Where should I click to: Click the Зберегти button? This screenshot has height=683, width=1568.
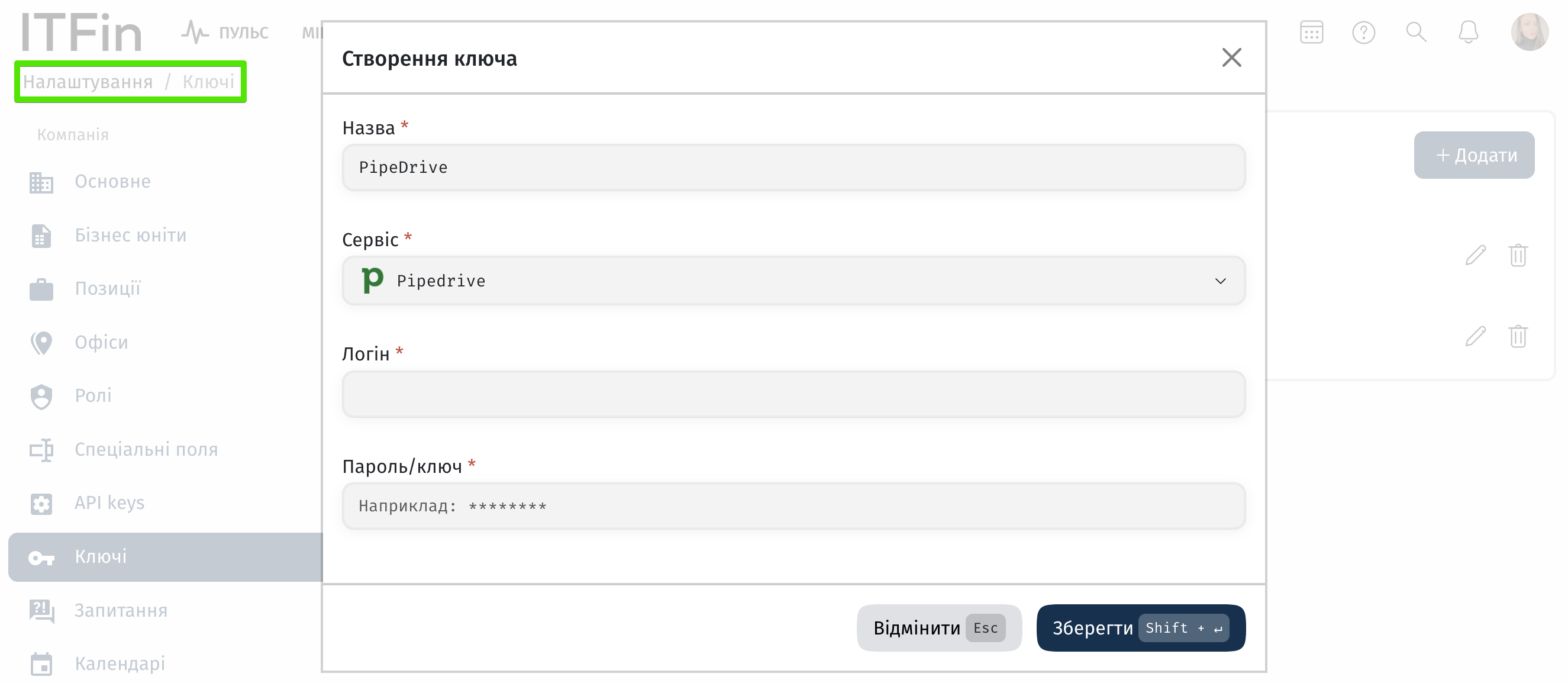point(1141,627)
